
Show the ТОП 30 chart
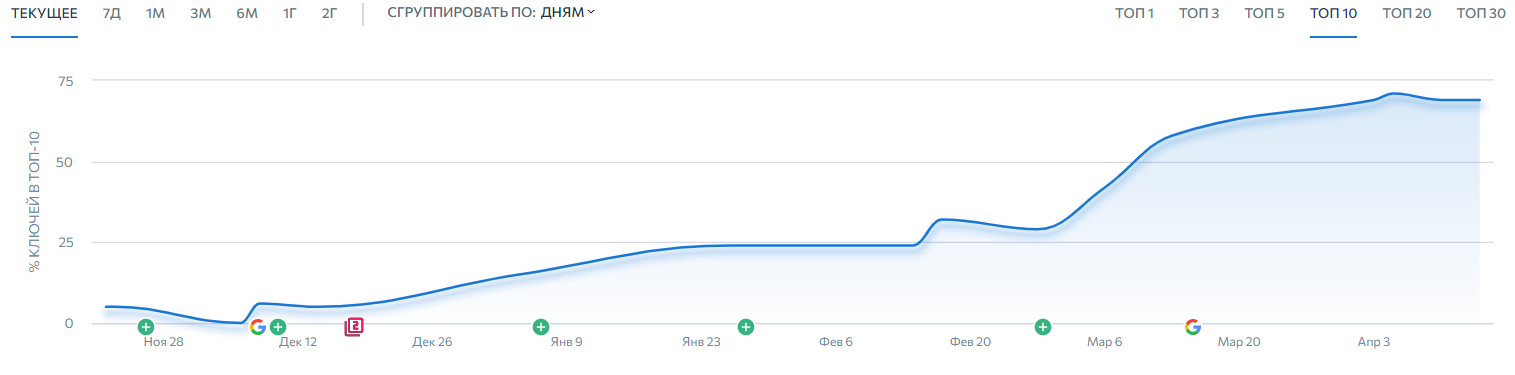tap(1481, 13)
